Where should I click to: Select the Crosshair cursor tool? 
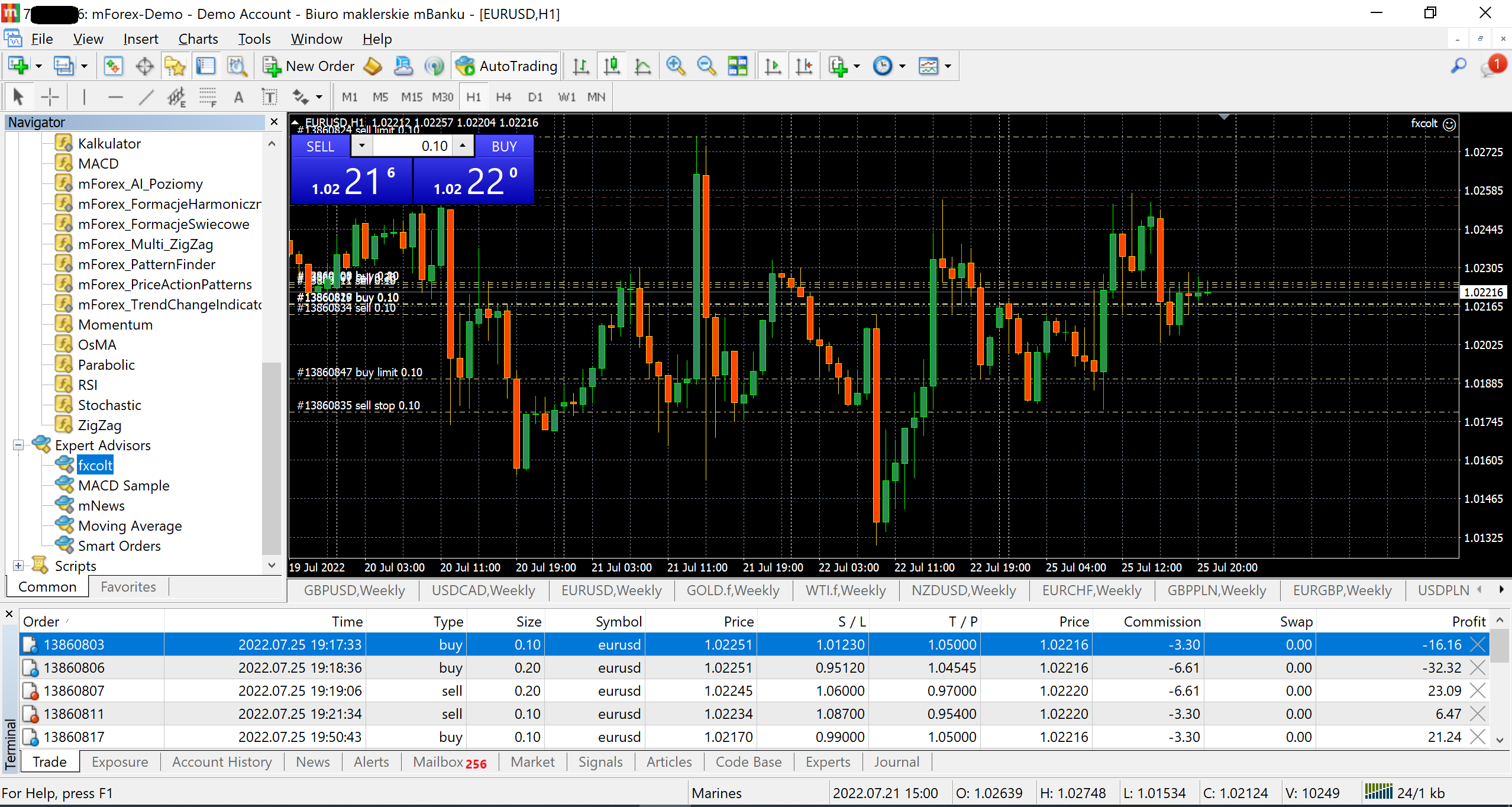pyautogui.click(x=50, y=97)
